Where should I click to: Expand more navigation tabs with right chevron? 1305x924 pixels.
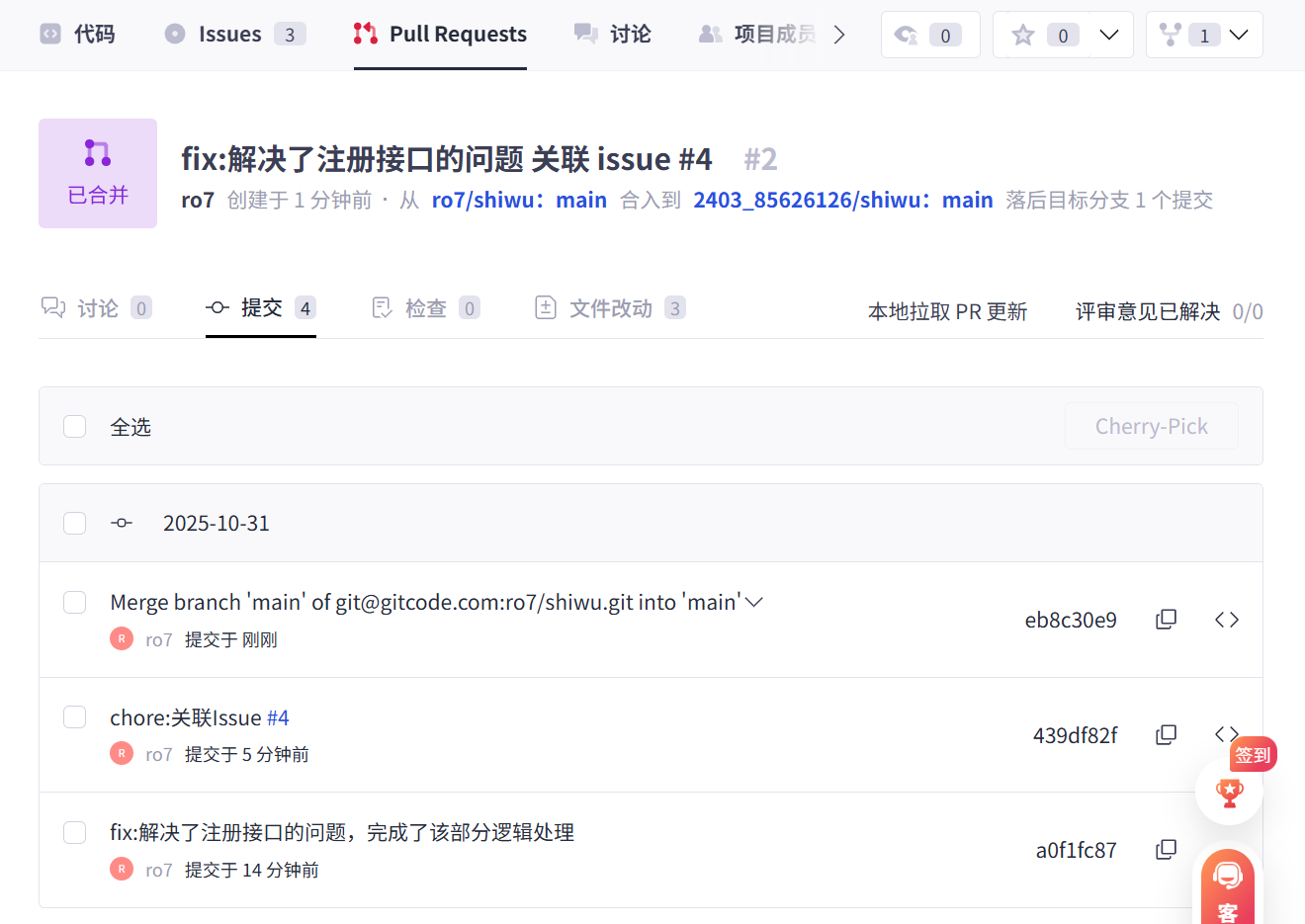(839, 35)
